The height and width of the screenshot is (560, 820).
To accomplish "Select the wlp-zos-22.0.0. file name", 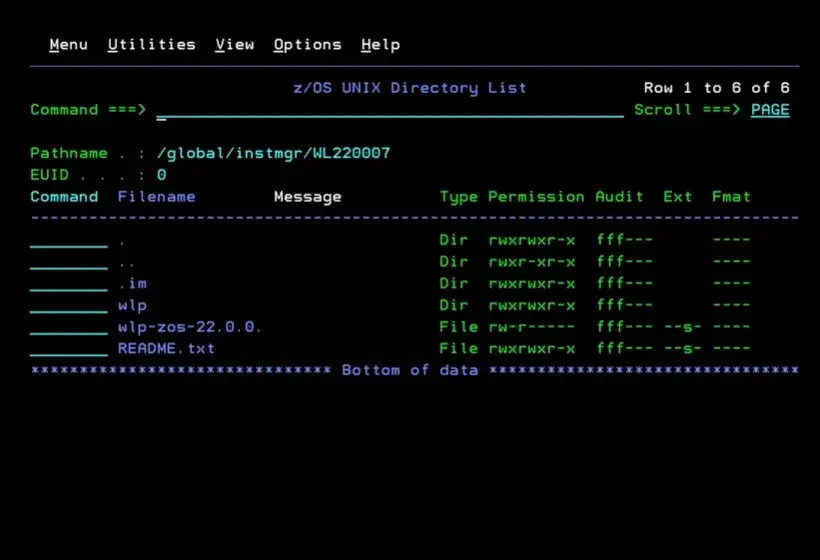I will pyautogui.click(x=189, y=327).
